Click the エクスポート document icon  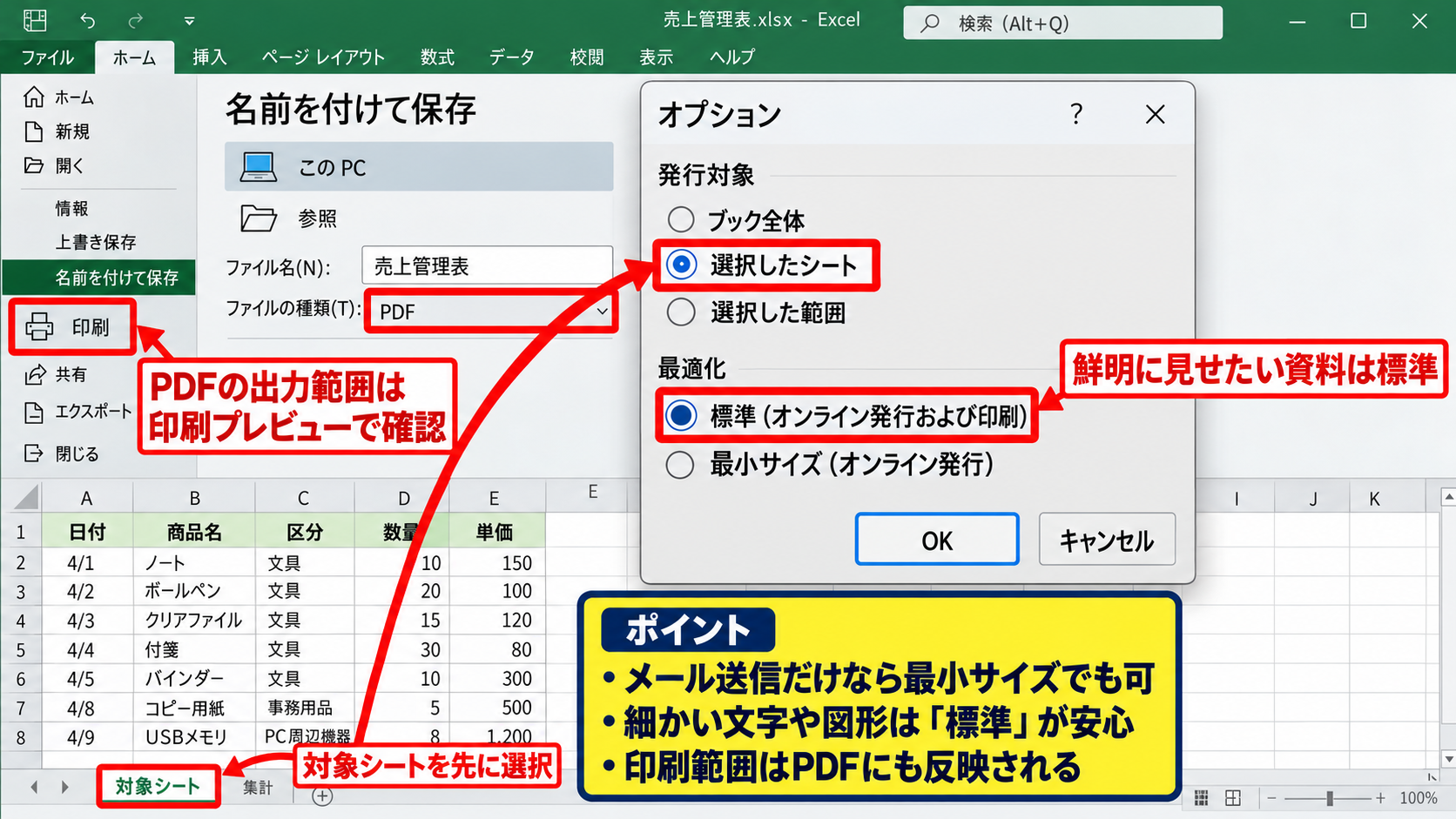click(x=34, y=412)
